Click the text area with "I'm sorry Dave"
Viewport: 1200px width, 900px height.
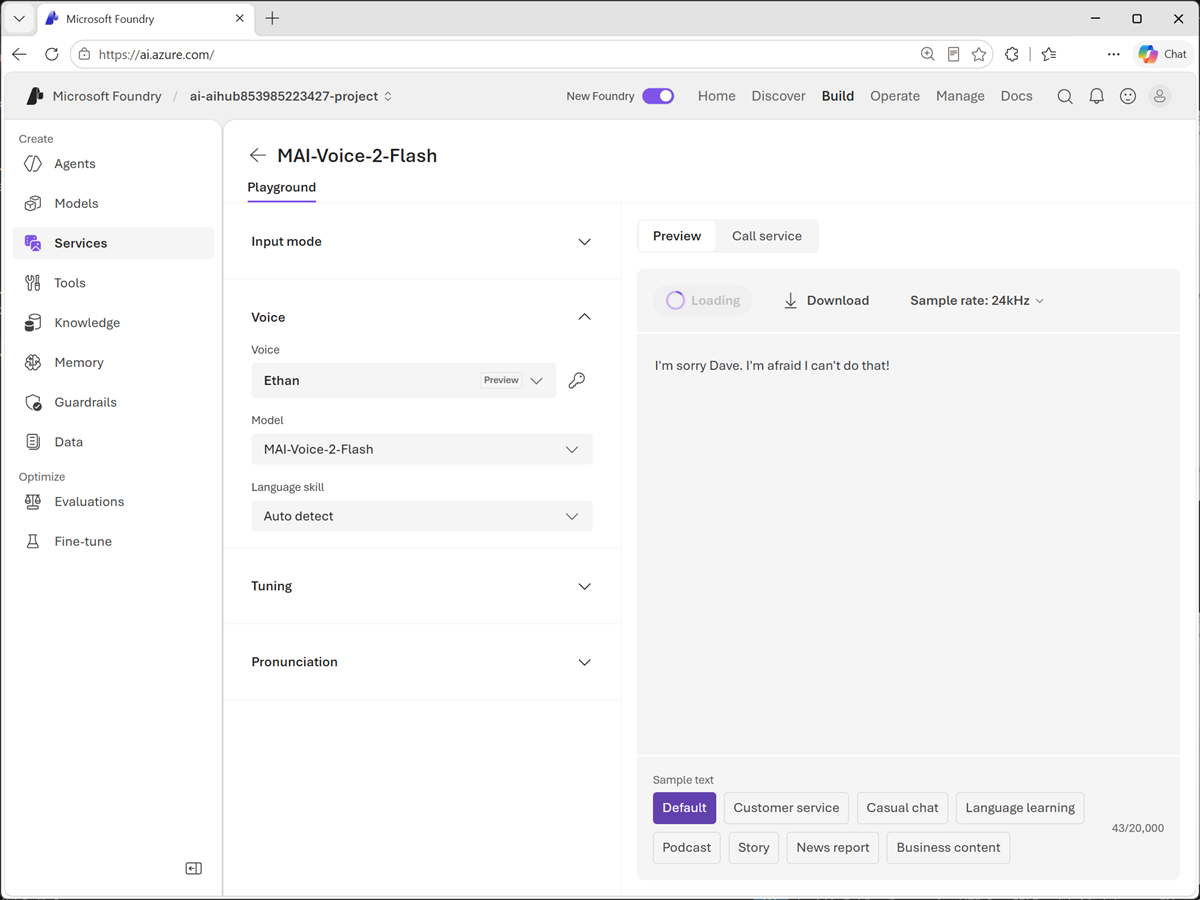tap(908, 545)
